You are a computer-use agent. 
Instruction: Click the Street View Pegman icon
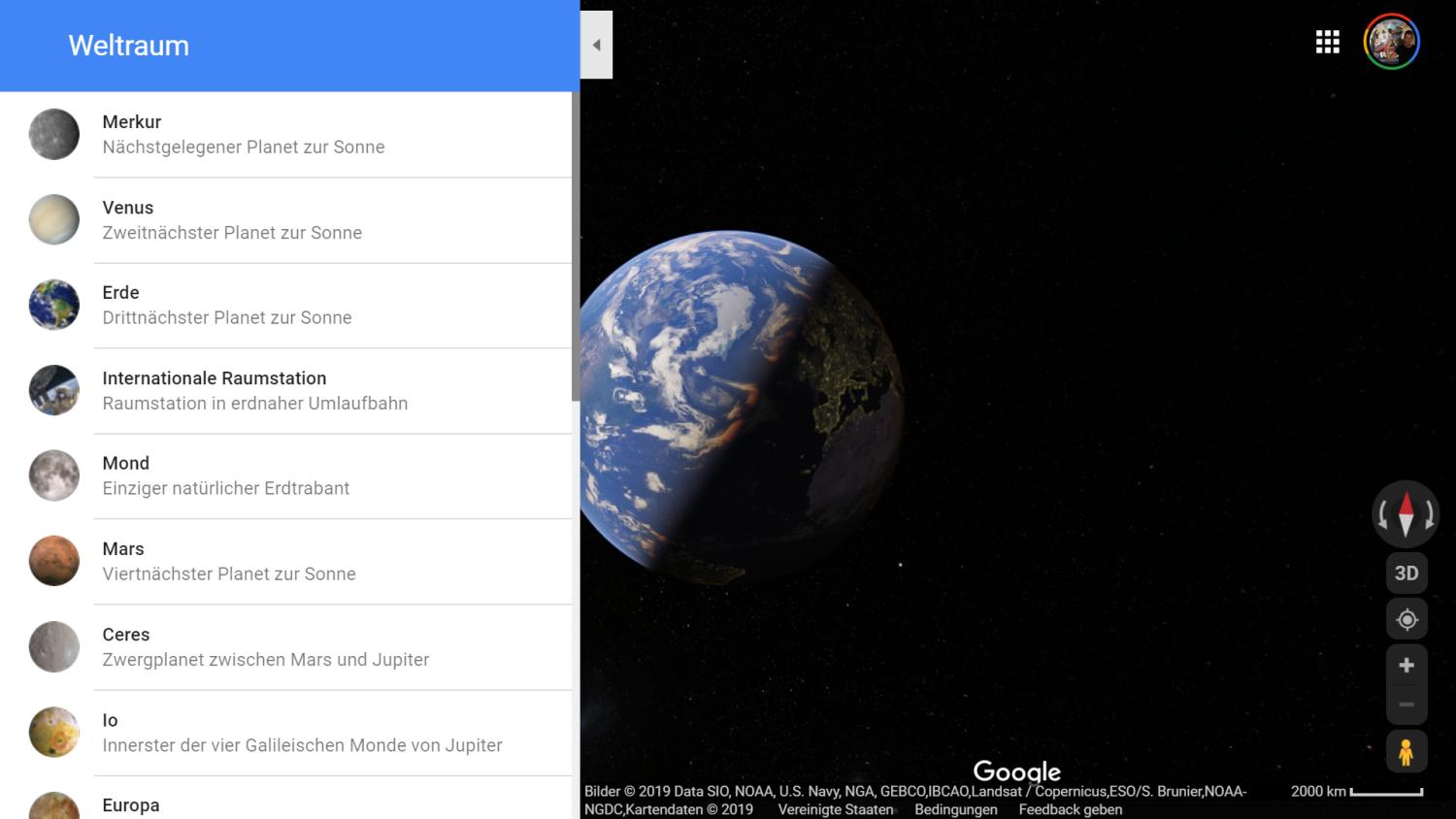[1406, 752]
